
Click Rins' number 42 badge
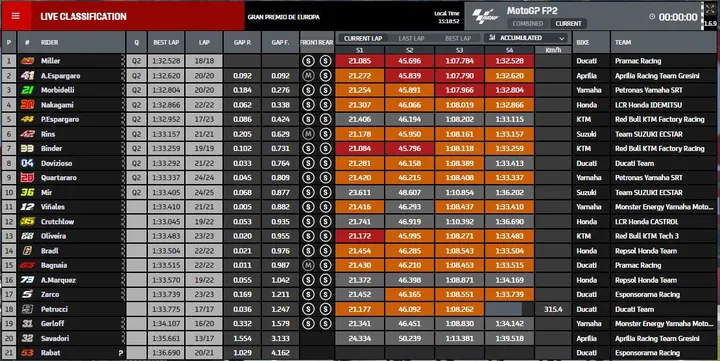click(27, 134)
